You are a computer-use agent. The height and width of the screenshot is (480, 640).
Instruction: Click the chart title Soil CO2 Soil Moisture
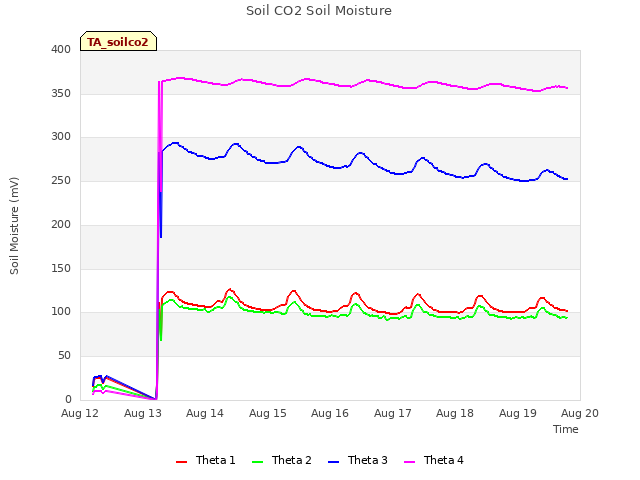pyautogui.click(x=319, y=11)
